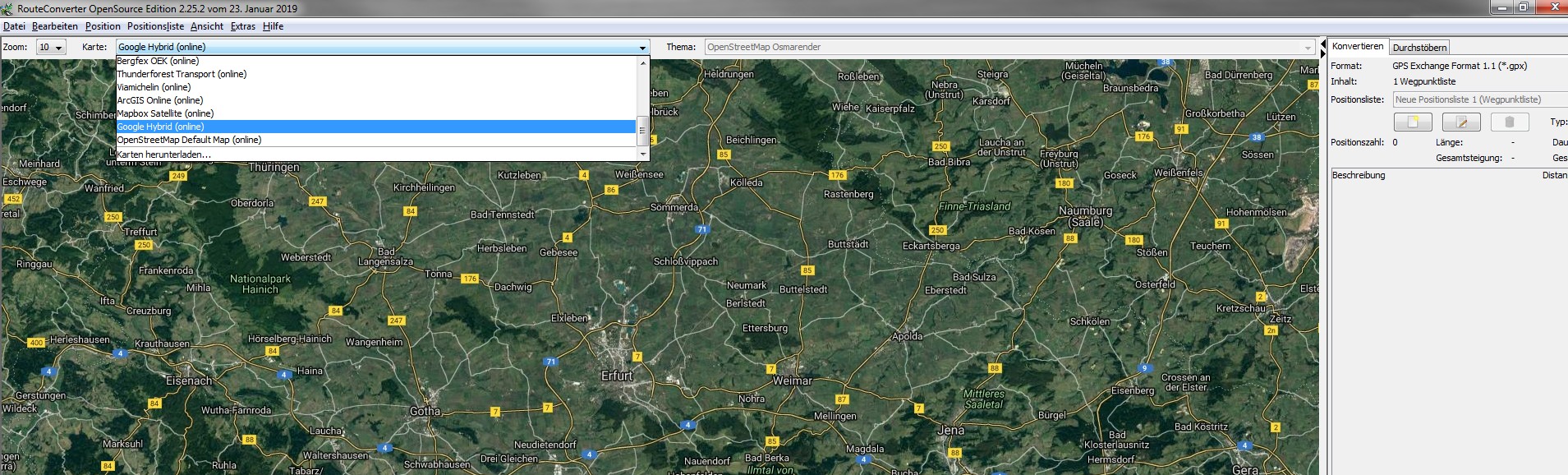Open the Bearbeiten menu
1568x475 pixels.
click(55, 26)
